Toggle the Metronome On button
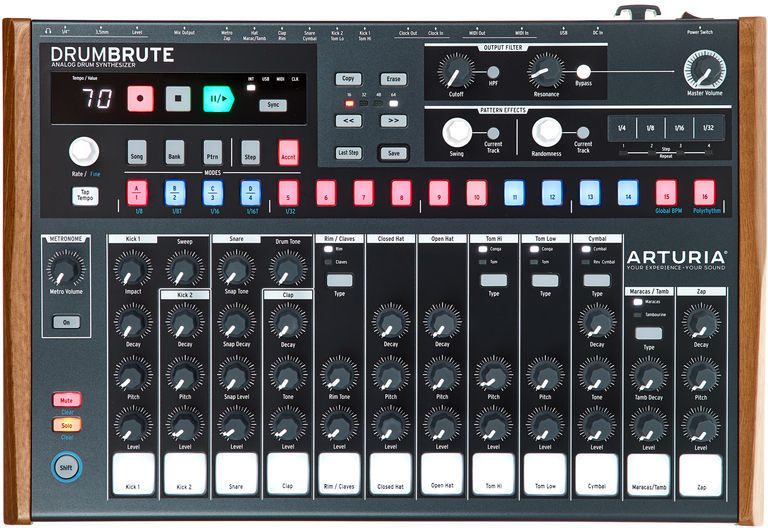Viewport: 768px width, 528px height. tap(65, 322)
